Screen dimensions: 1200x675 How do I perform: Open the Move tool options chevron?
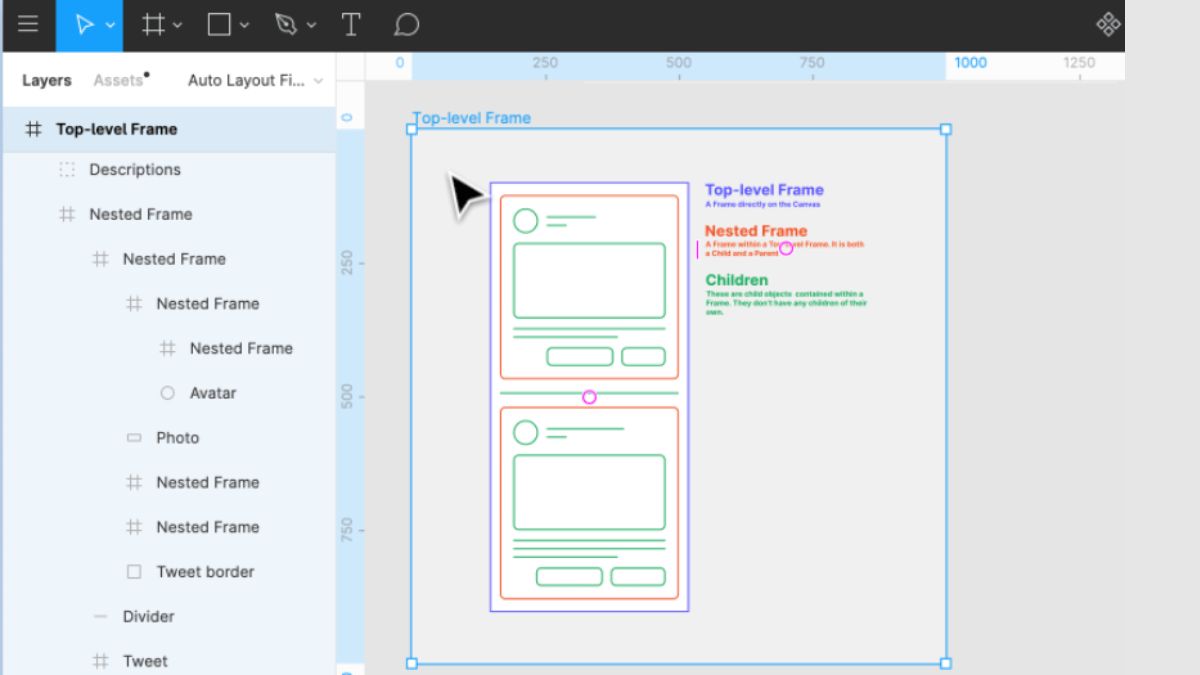pos(110,26)
